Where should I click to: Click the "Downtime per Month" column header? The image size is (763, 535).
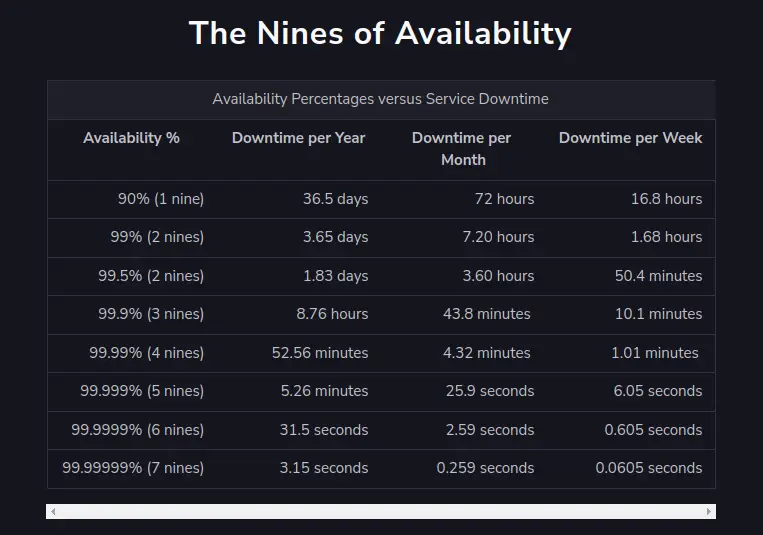[462, 149]
